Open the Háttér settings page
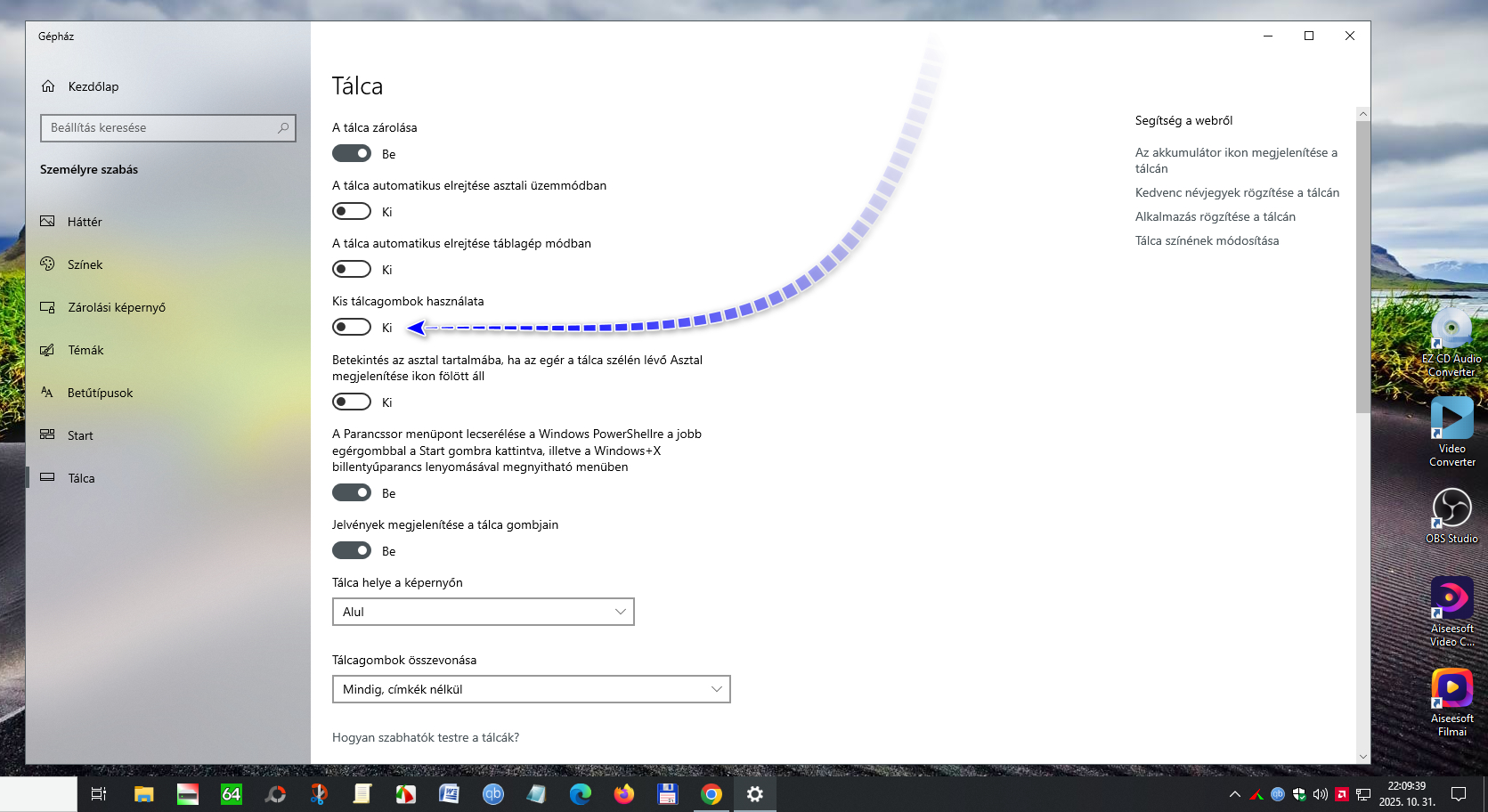This screenshot has width=1488, height=812. pyautogui.click(x=85, y=222)
